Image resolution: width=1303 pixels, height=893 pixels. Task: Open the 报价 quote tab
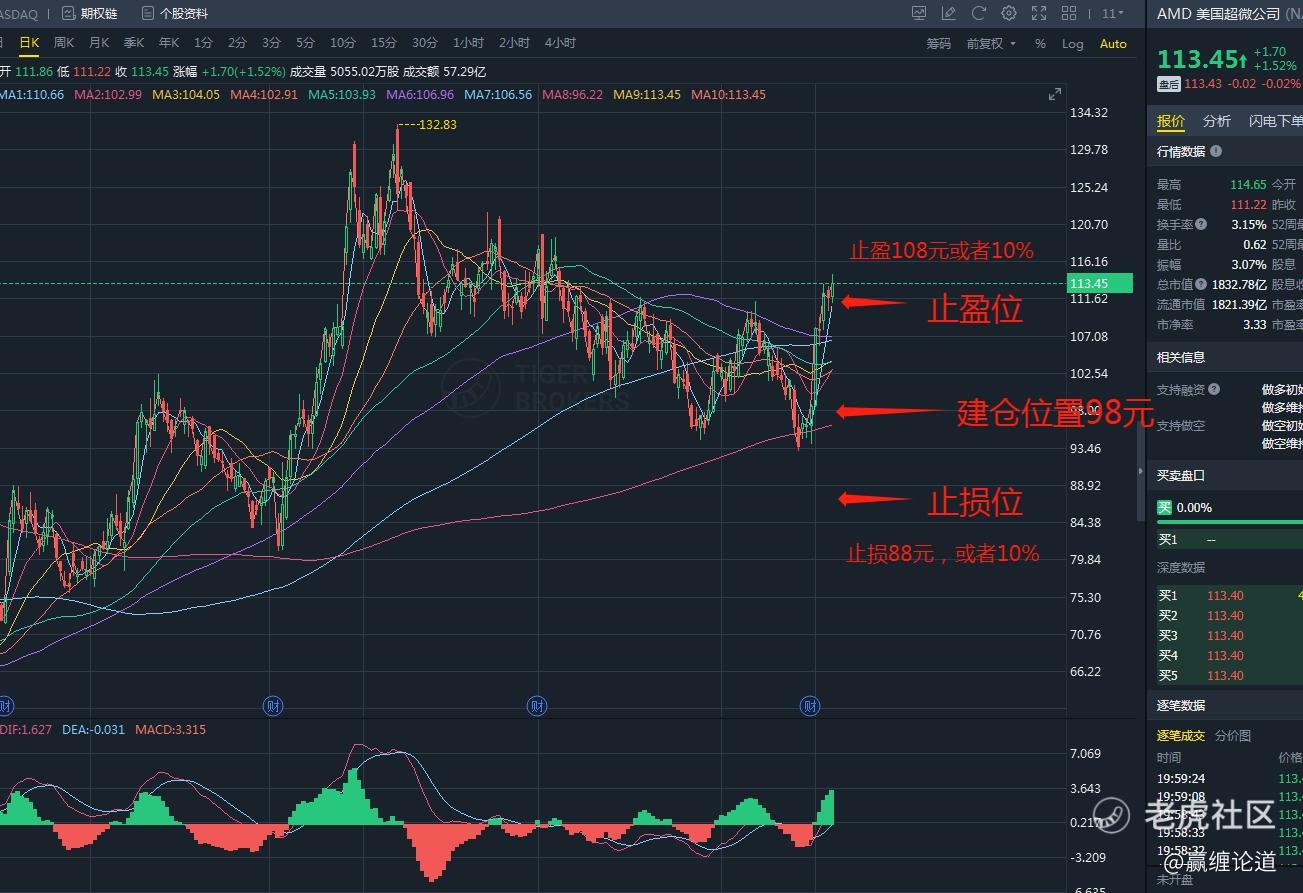pyautogui.click(x=1171, y=121)
